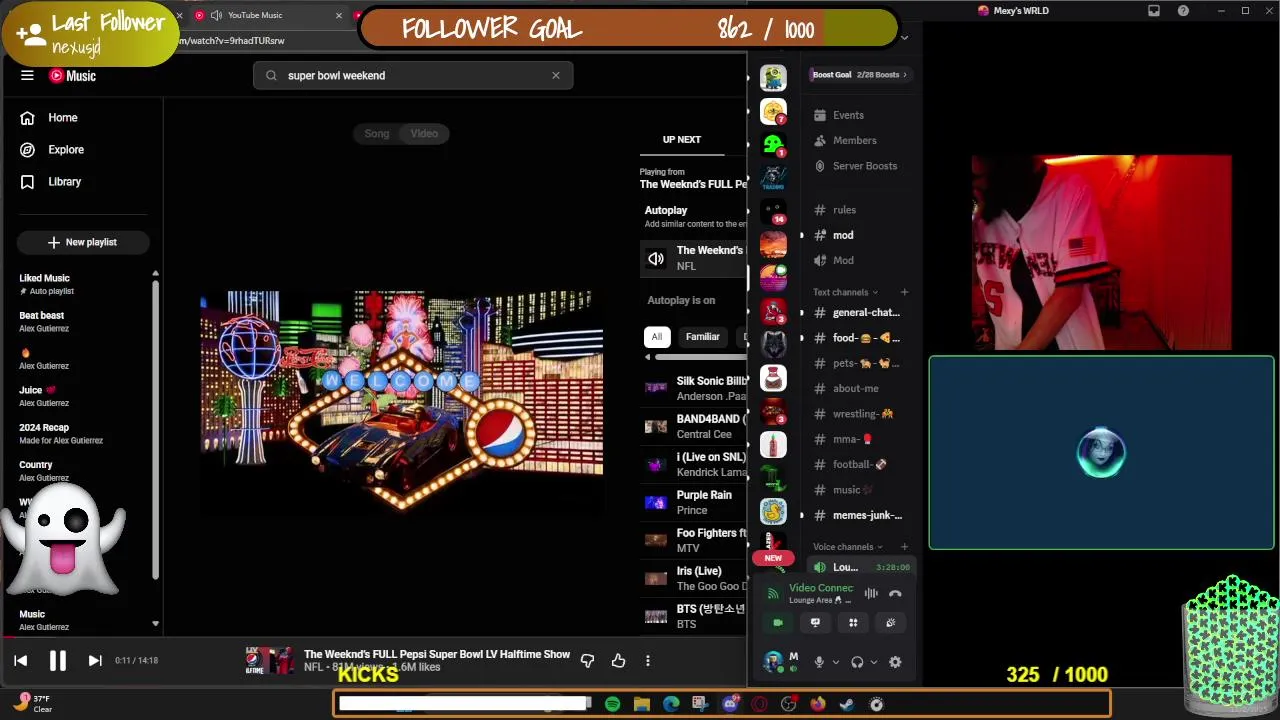Screen dimensions: 1280x720
Task: Create a new voice channel with plus
Action: click(904, 547)
